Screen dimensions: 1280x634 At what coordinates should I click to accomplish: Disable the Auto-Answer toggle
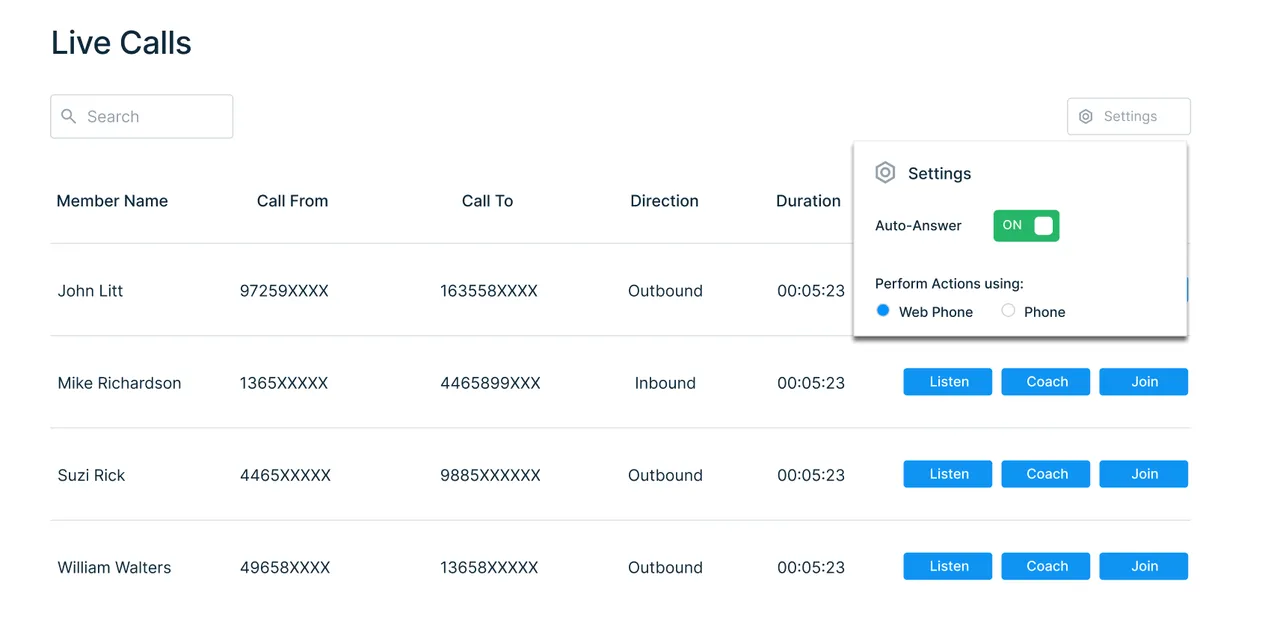[1026, 225]
